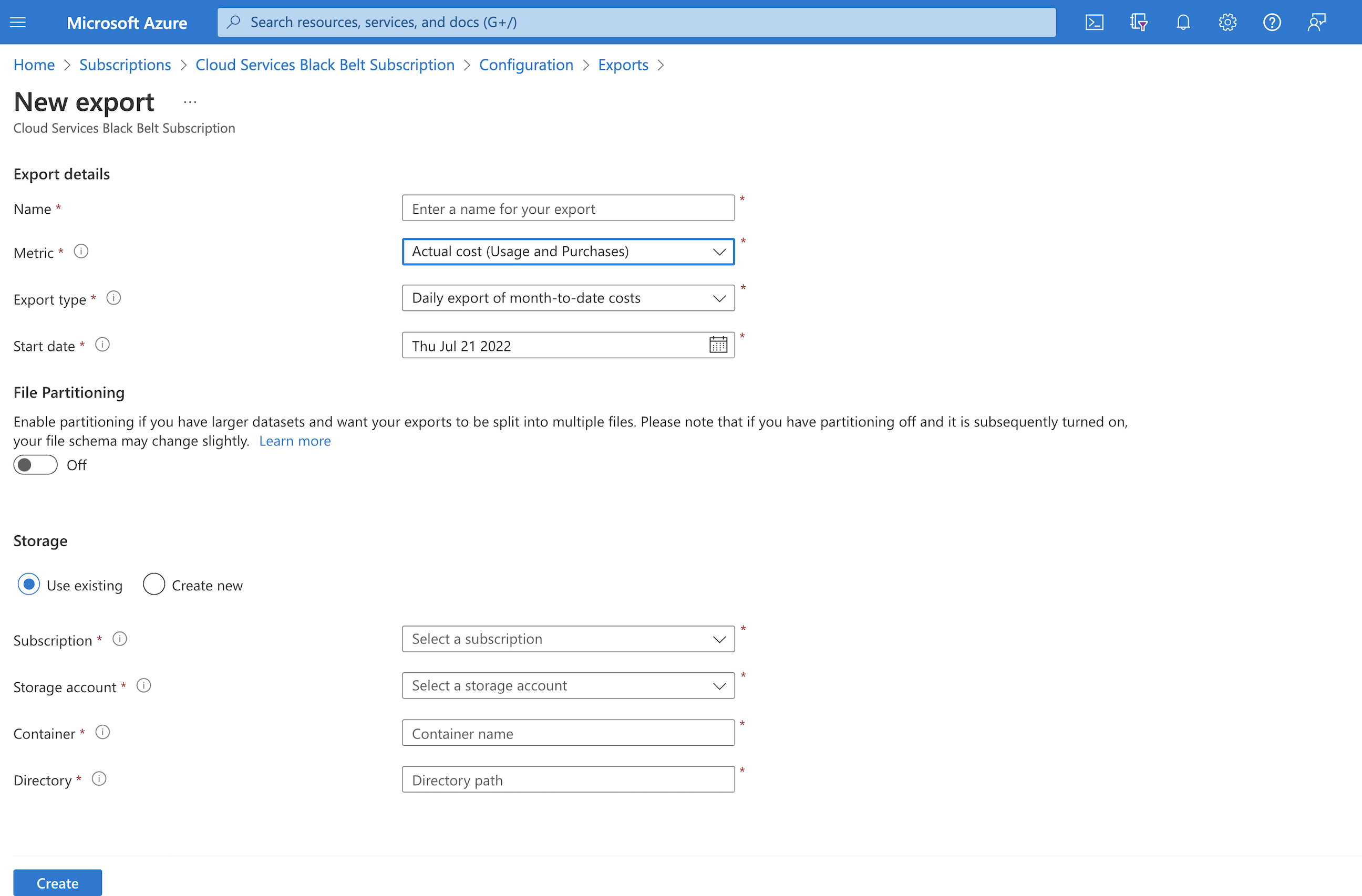
Task: Go to Subscriptions in the breadcrumb
Action: 125,65
